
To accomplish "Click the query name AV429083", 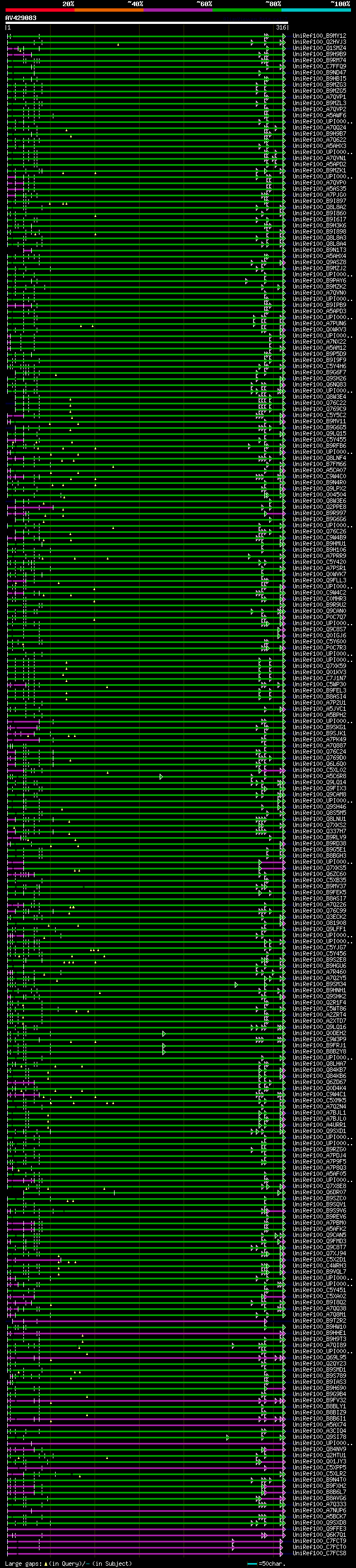I will click(21, 18).
